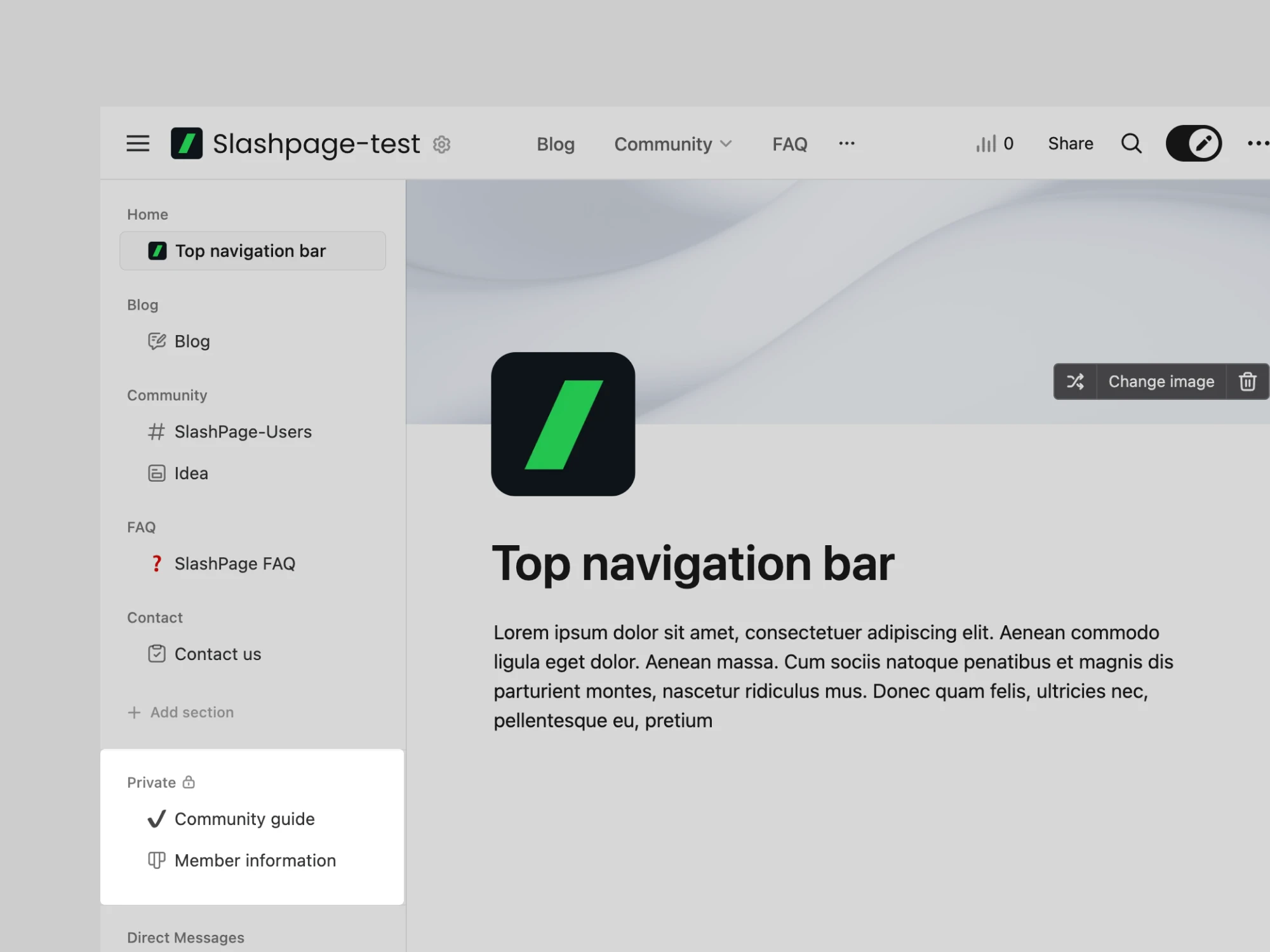
Task: Click the lock icon next to Private
Action: 189,782
